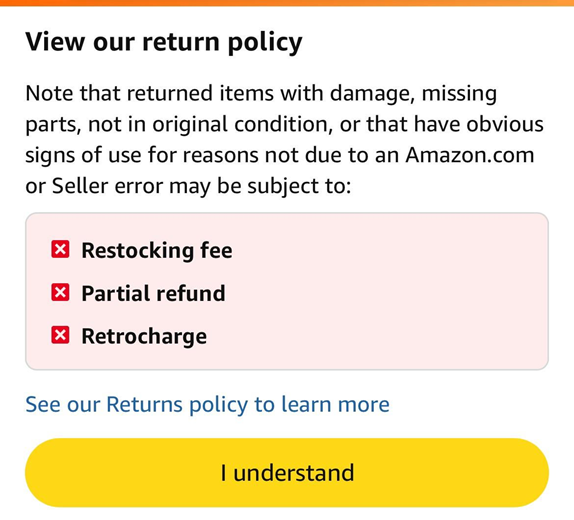Image resolution: width=574 pixels, height=520 pixels.
Task: Select the Retrocharge label
Action: pos(144,337)
